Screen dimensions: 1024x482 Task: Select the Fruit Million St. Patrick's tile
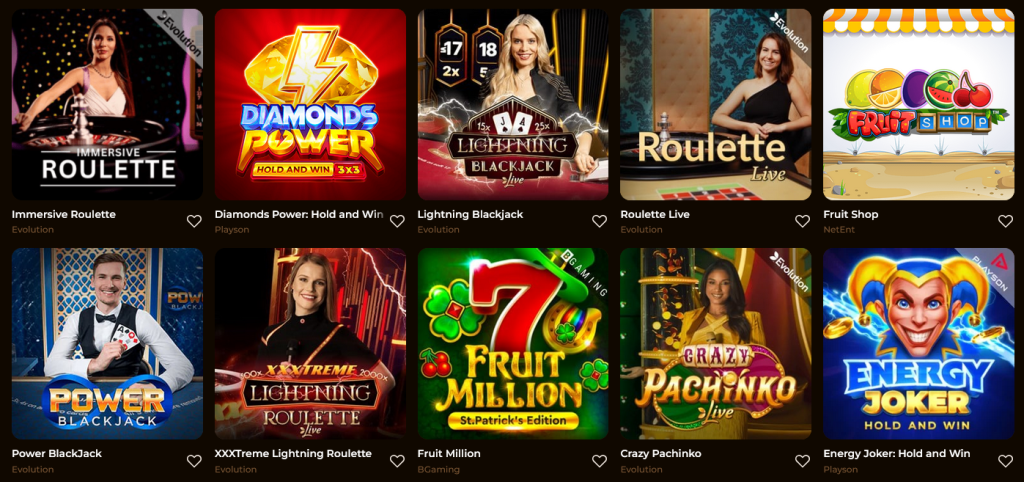click(x=513, y=344)
